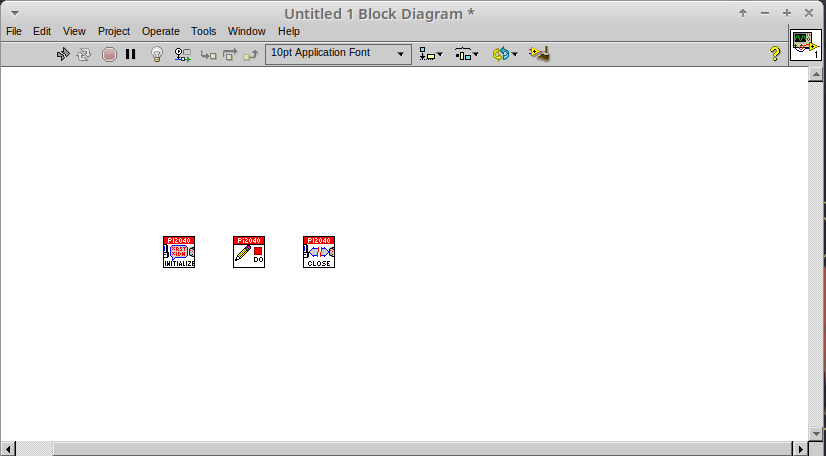Screen dimensions: 826x456
Task: Open the Align Objects dropdown
Action: pyautogui.click(x=430, y=54)
